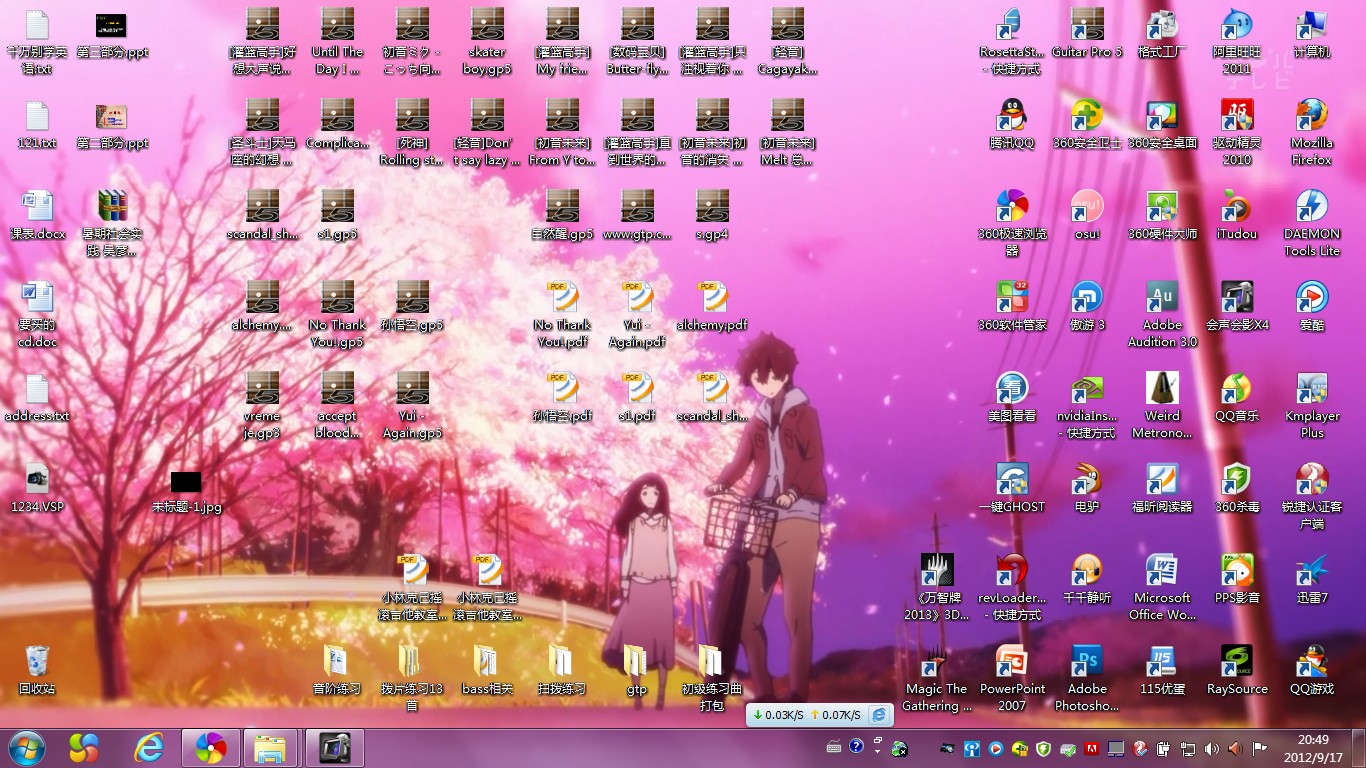Switch to the Windows Explorer taskbar window
The height and width of the screenshot is (768, 1366).
point(270,747)
